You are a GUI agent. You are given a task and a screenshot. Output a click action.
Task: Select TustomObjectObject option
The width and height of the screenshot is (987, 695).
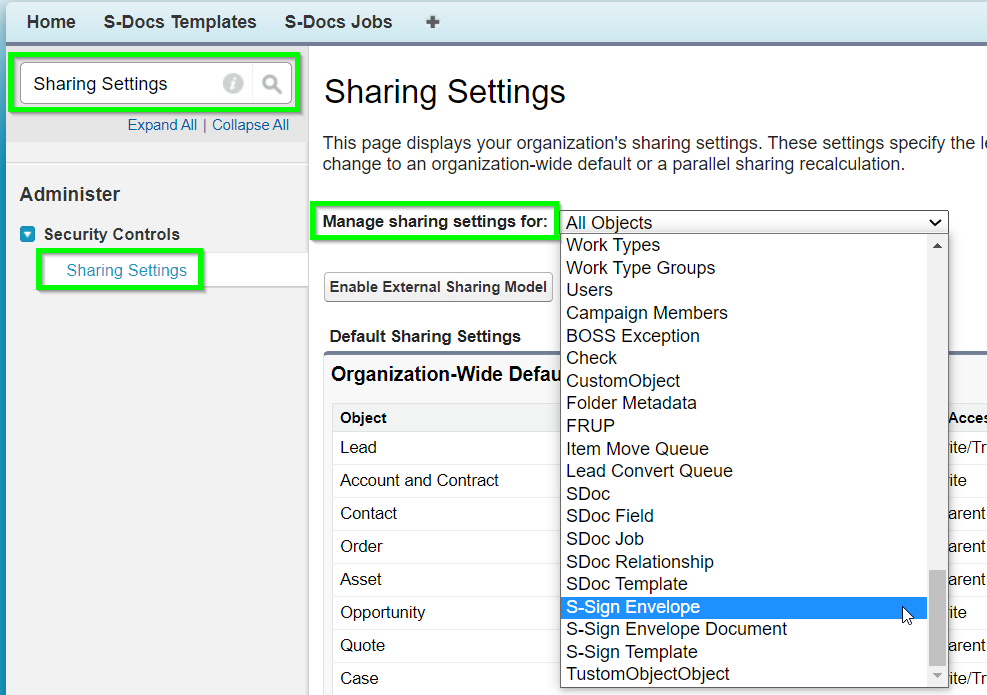(743, 674)
